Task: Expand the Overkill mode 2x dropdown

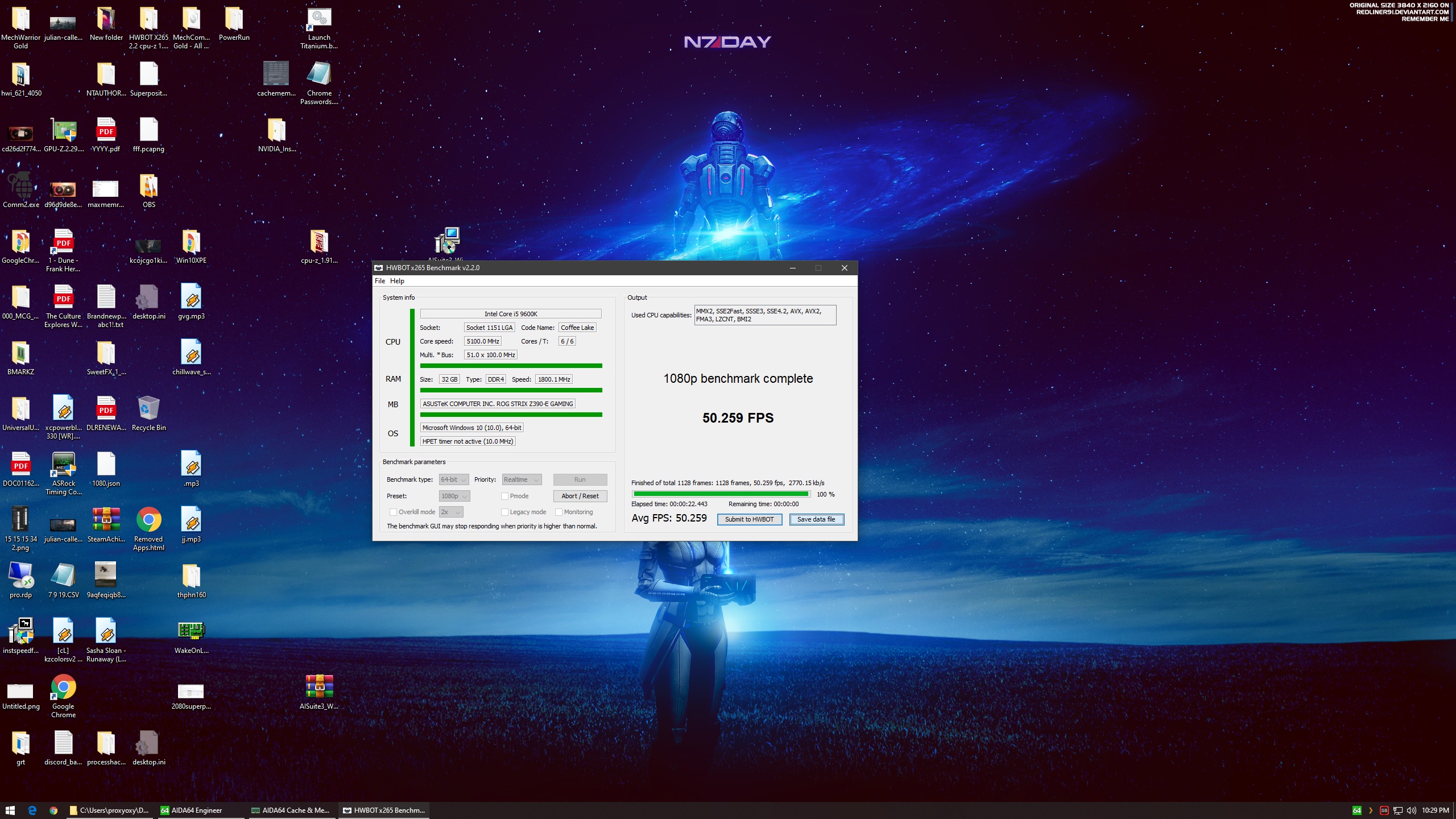Action: [x=451, y=512]
